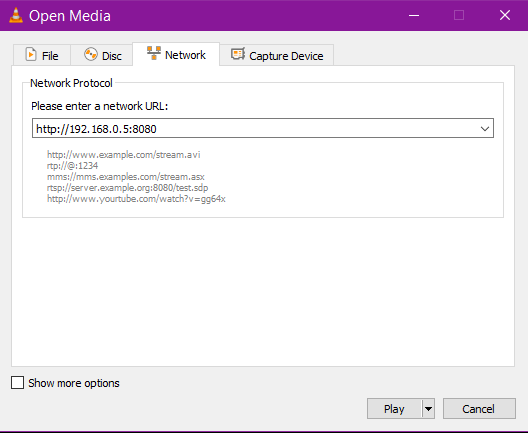528x433 pixels.
Task: Click the Network tab's network icon
Action: tap(154, 53)
